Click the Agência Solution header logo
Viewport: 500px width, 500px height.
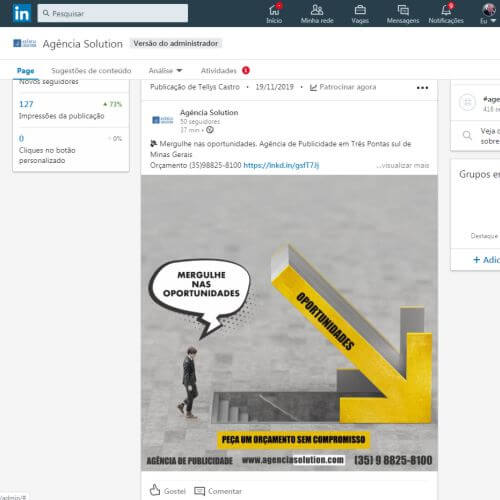pos(25,43)
